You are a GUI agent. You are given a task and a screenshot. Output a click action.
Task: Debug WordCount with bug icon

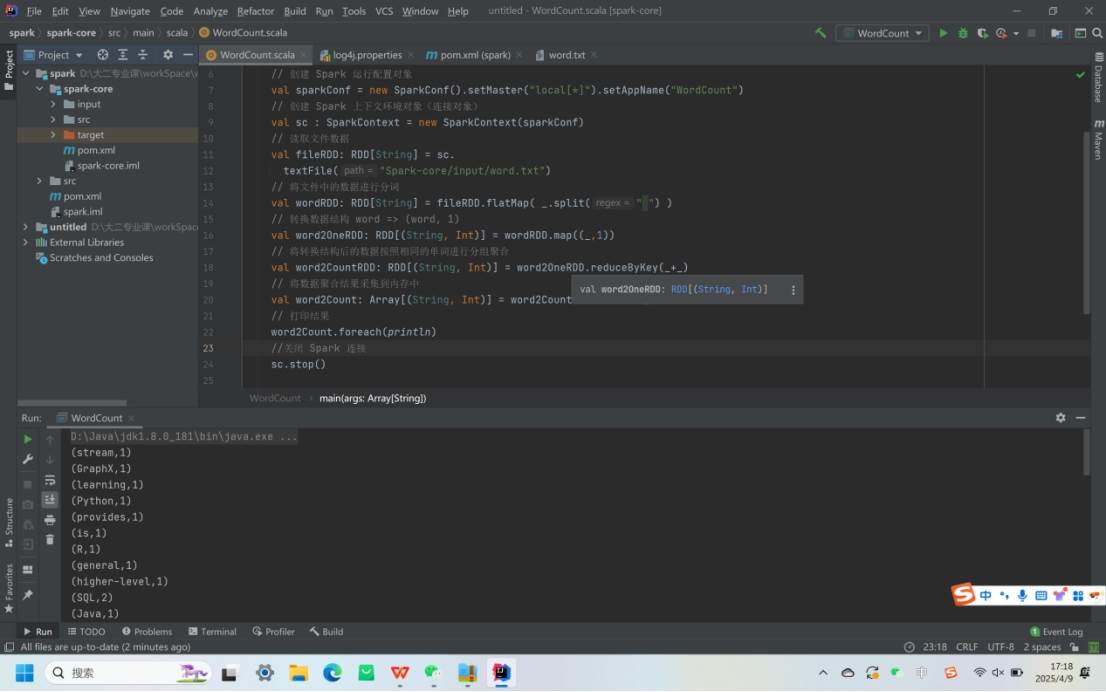point(963,32)
